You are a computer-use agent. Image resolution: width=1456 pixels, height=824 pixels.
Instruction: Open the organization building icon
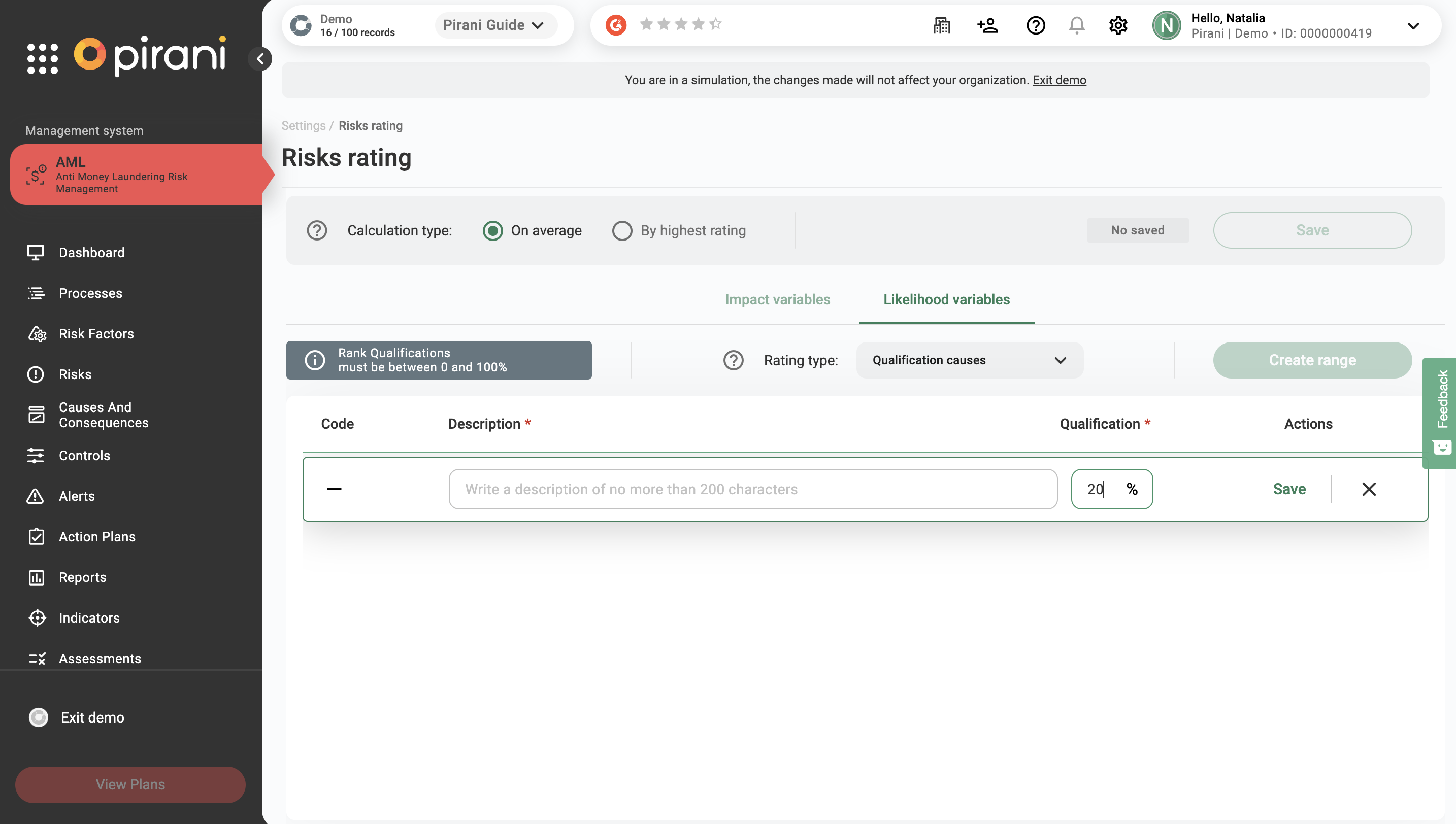point(941,25)
